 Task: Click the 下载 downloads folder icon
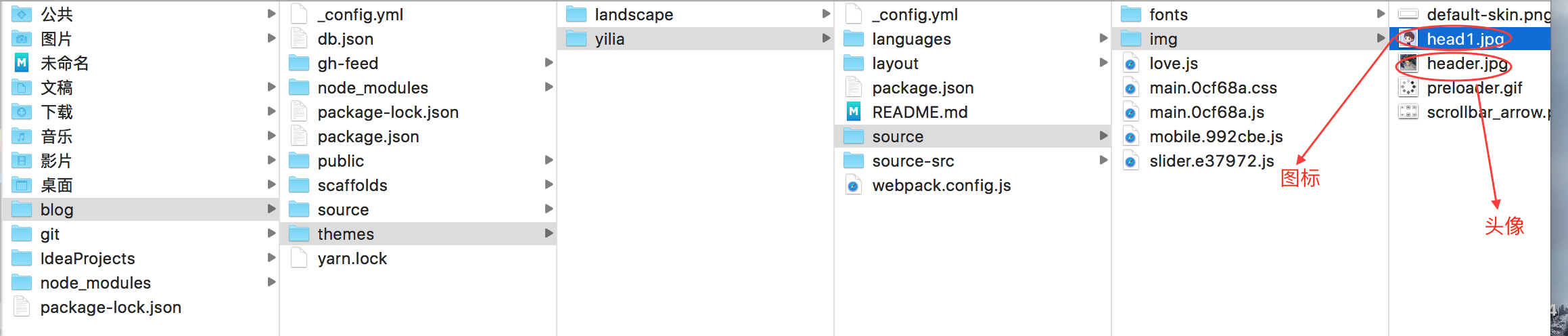pyautogui.click(x=22, y=112)
